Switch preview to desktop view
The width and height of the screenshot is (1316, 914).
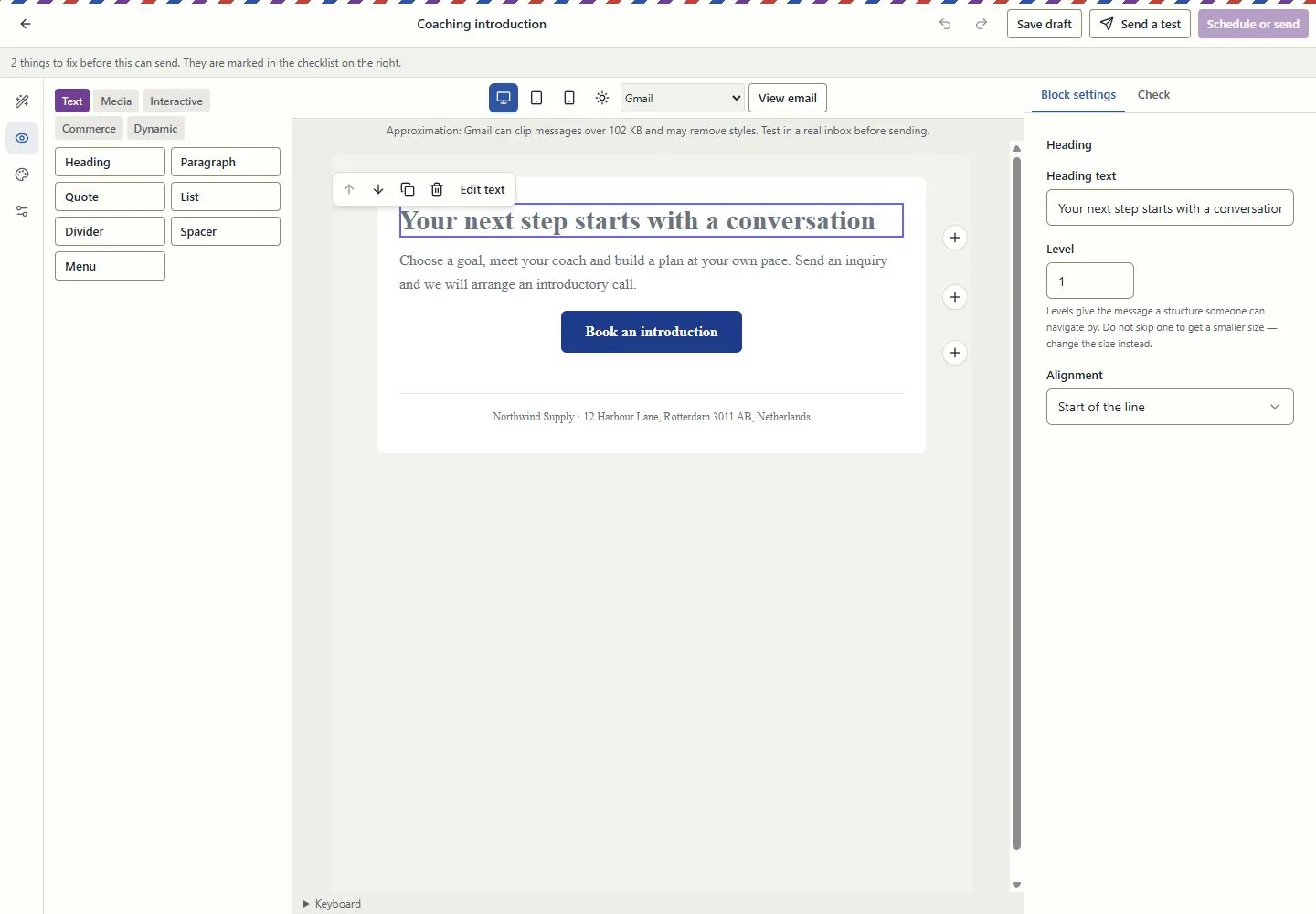tap(504, 98)
